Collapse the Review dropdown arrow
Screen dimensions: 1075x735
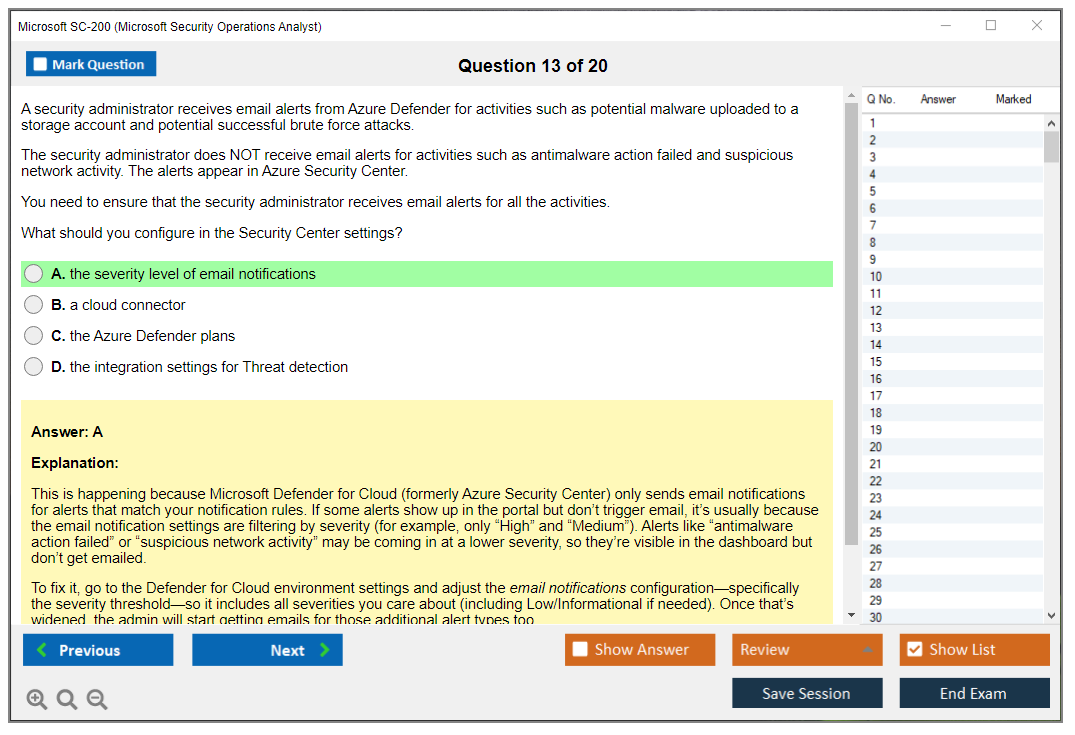[870, 649]
